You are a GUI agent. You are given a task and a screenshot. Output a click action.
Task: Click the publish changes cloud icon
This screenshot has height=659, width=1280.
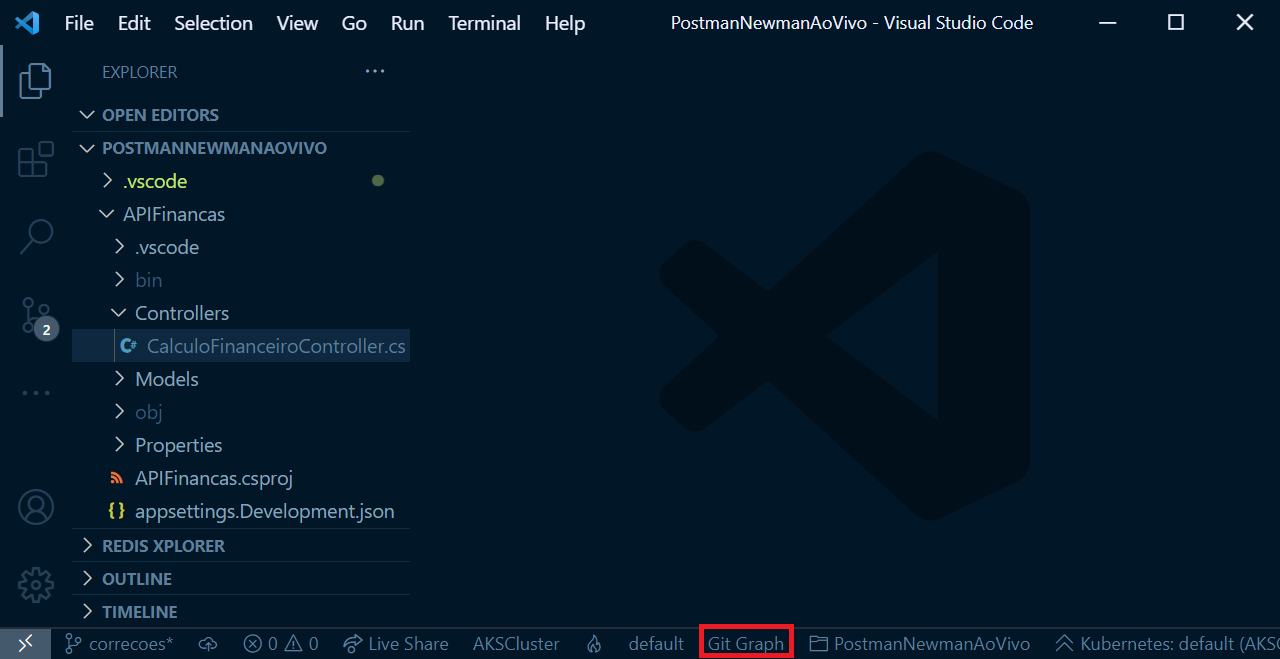(208, 643)
